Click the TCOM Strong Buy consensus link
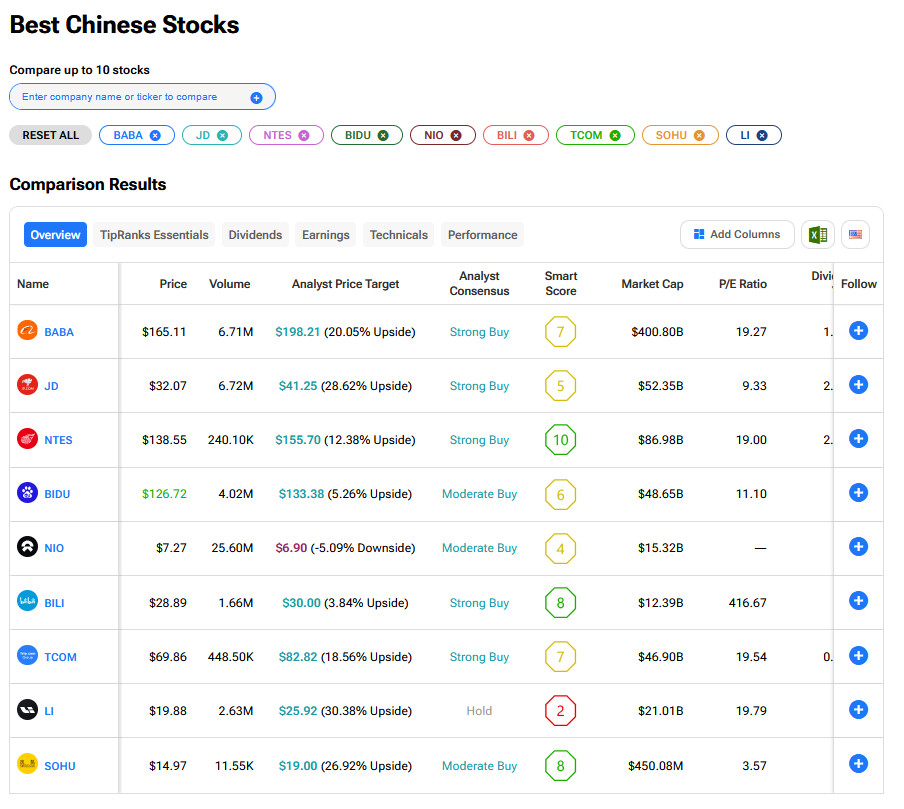904x809 pixels. (x=479, y=657)
